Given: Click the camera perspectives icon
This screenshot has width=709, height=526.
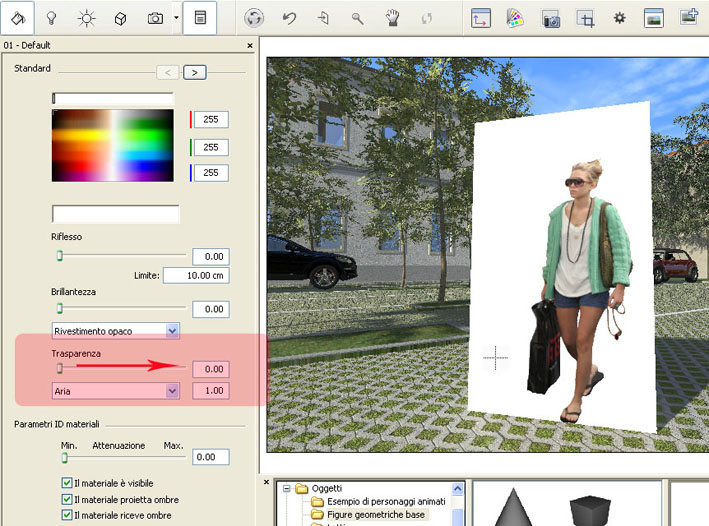Looking at the screenshot, I should [155, 18].
